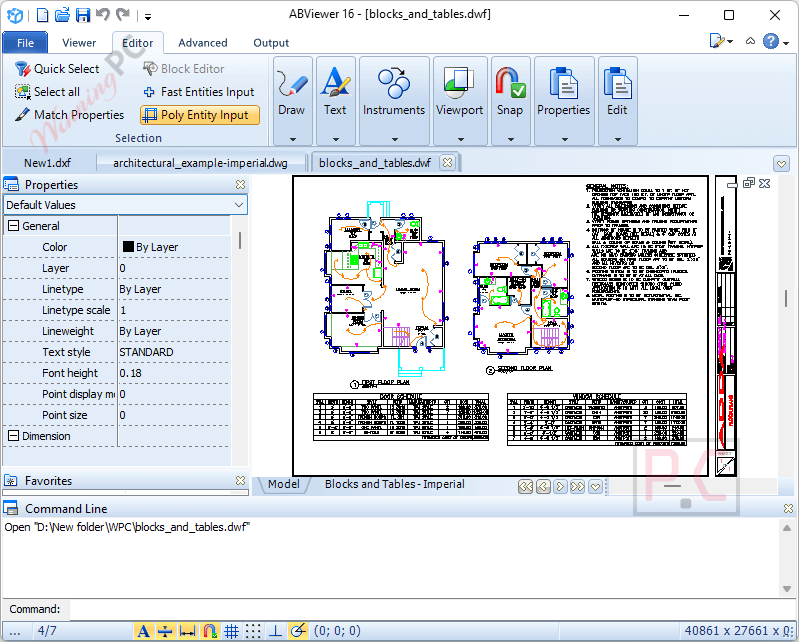Toggle the dotted grid snap status icon

pyautogui.click(x=253, y=631)
